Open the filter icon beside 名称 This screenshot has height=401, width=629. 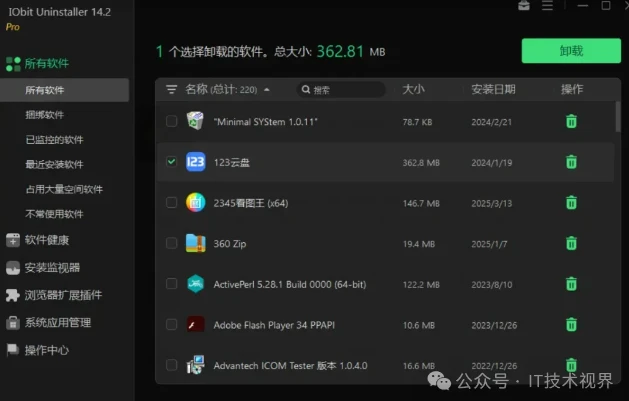171,89
